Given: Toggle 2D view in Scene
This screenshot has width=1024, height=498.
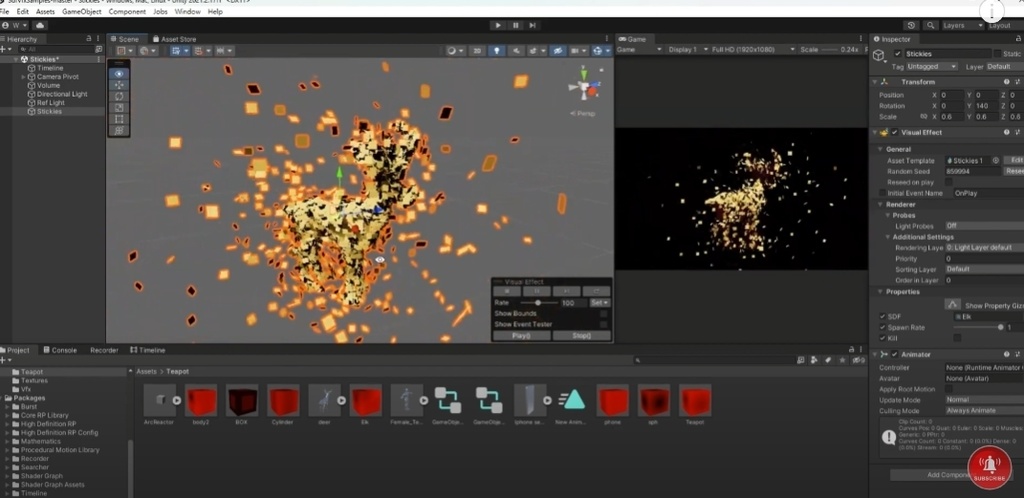Looking at the screenshot, I should point(477,51).
